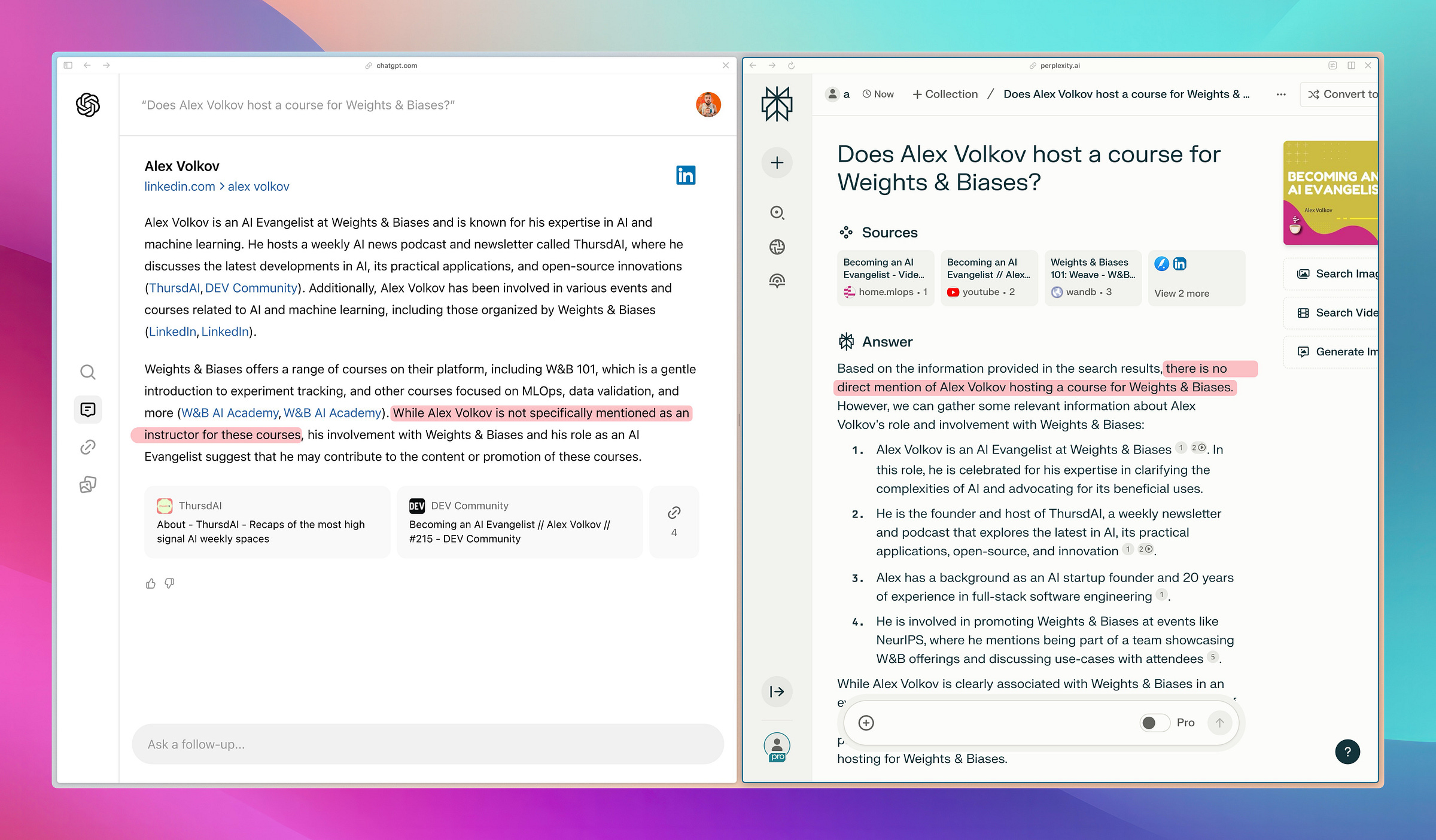Click the + Collection button
The width and height of the screenshot is (1436, 840).
945,94
